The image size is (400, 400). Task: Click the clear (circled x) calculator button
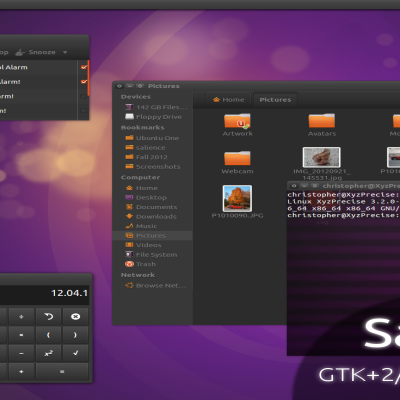(x=76, y=317)
